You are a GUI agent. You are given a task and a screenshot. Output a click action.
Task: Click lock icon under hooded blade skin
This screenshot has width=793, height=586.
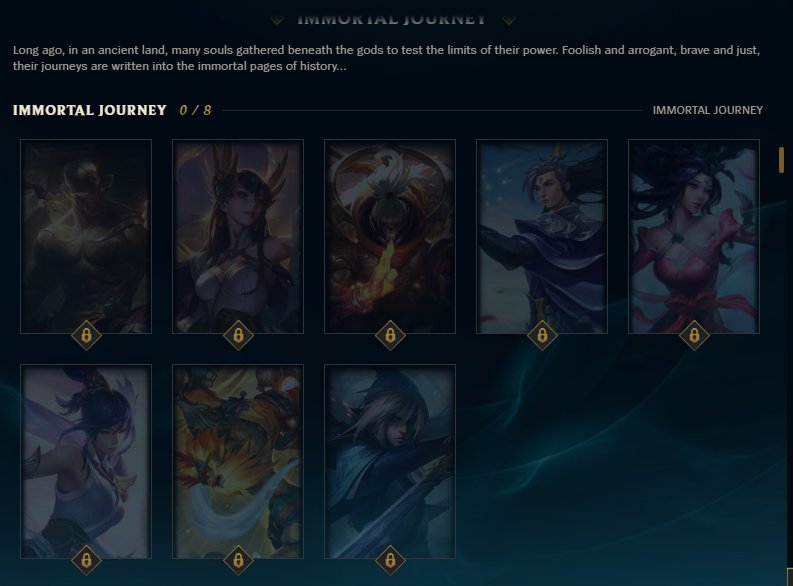coord(390,560)
